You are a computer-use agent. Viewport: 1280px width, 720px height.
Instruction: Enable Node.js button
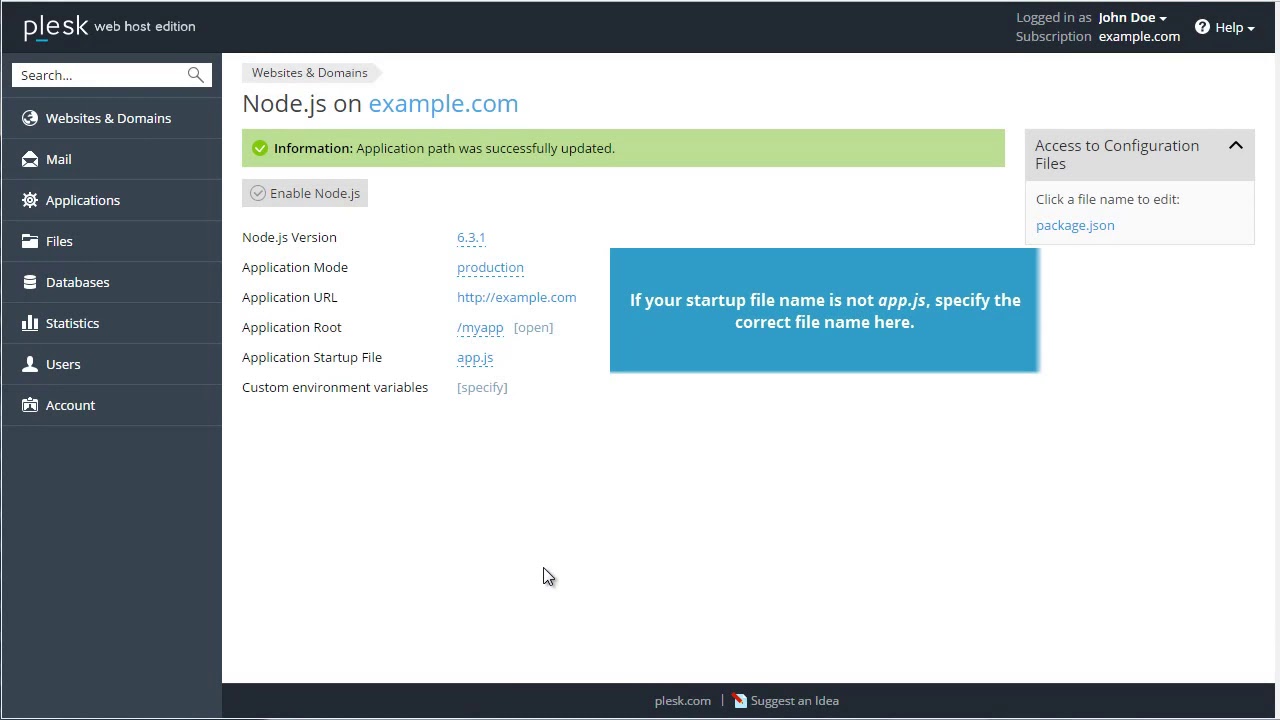tap(305, 193)
